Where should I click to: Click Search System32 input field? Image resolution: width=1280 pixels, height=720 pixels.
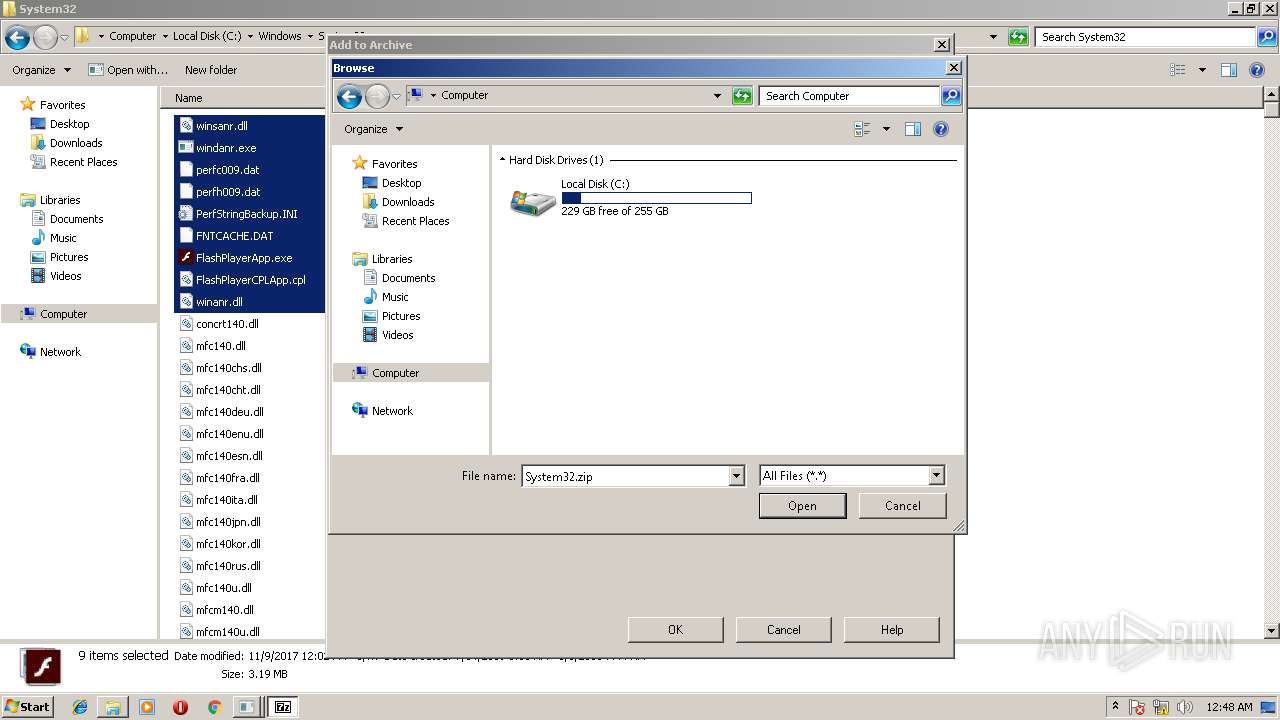pyautogui.click(x=1146, y=37)
